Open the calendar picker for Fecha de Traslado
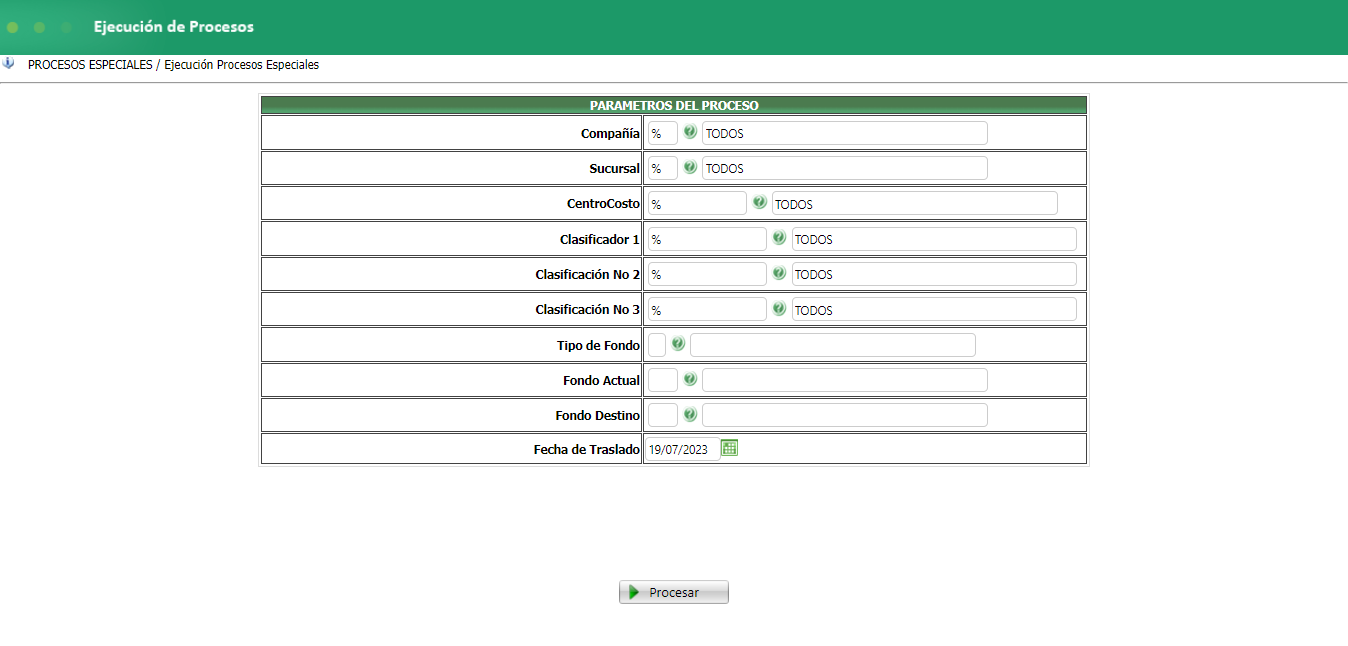The image size is (1348, 646). tap(730, 448)
